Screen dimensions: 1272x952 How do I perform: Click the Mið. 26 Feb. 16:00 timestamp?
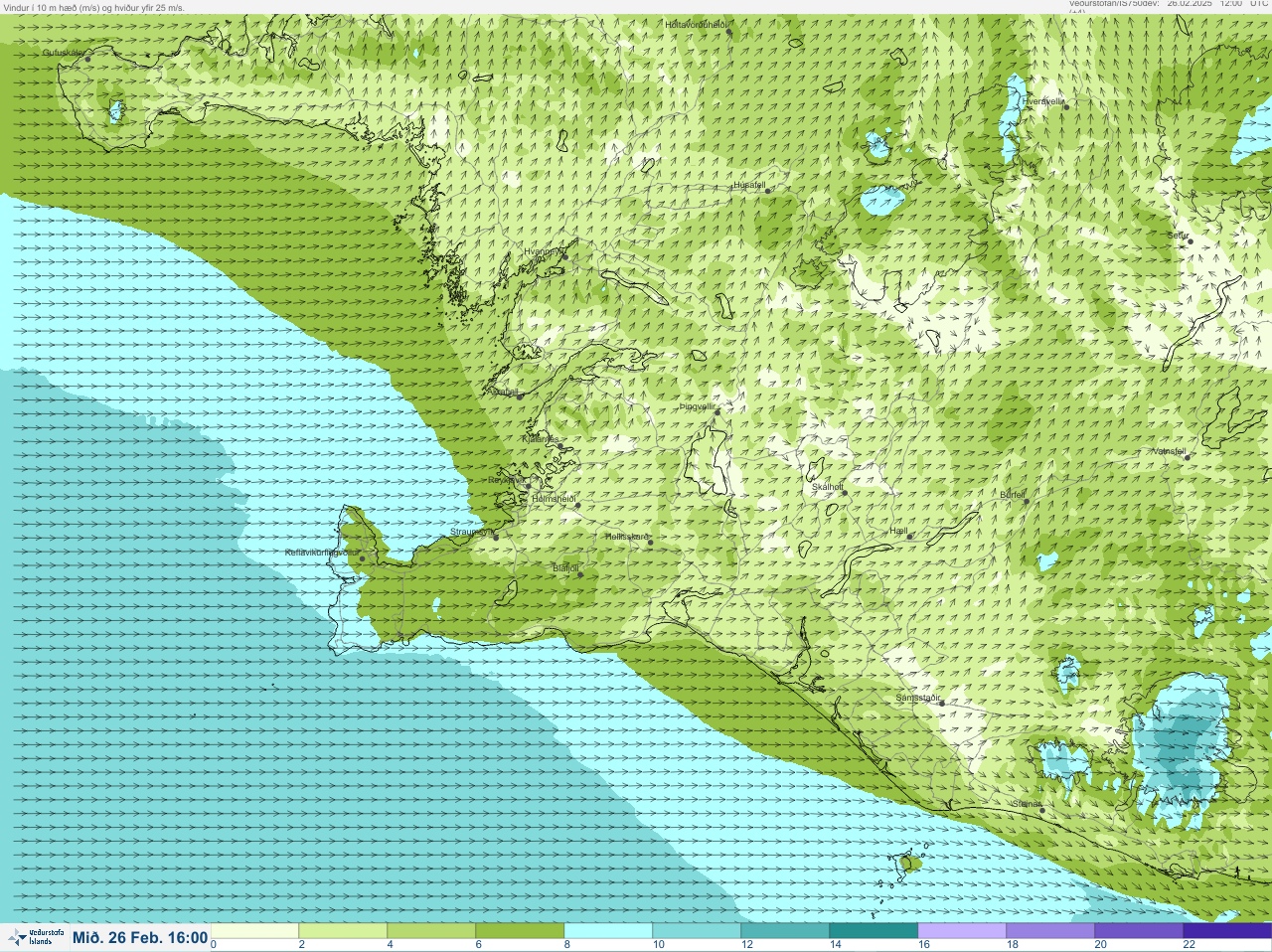[x=140, y=937]
